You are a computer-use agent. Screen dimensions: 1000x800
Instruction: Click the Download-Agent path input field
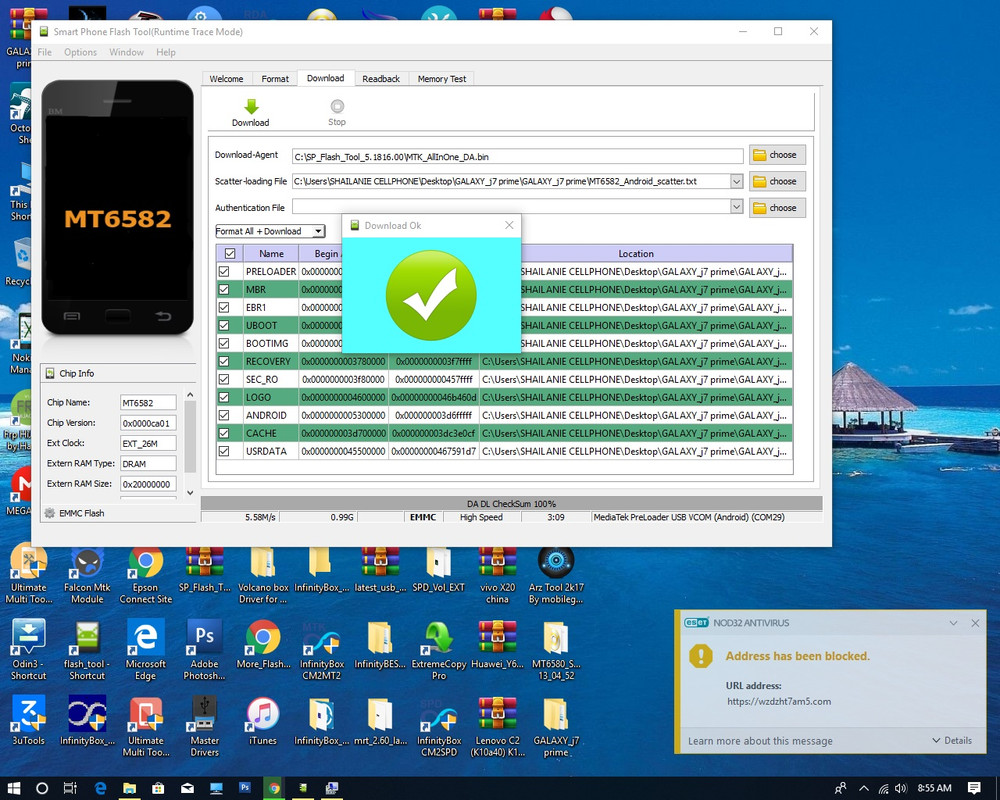point(517,156)
